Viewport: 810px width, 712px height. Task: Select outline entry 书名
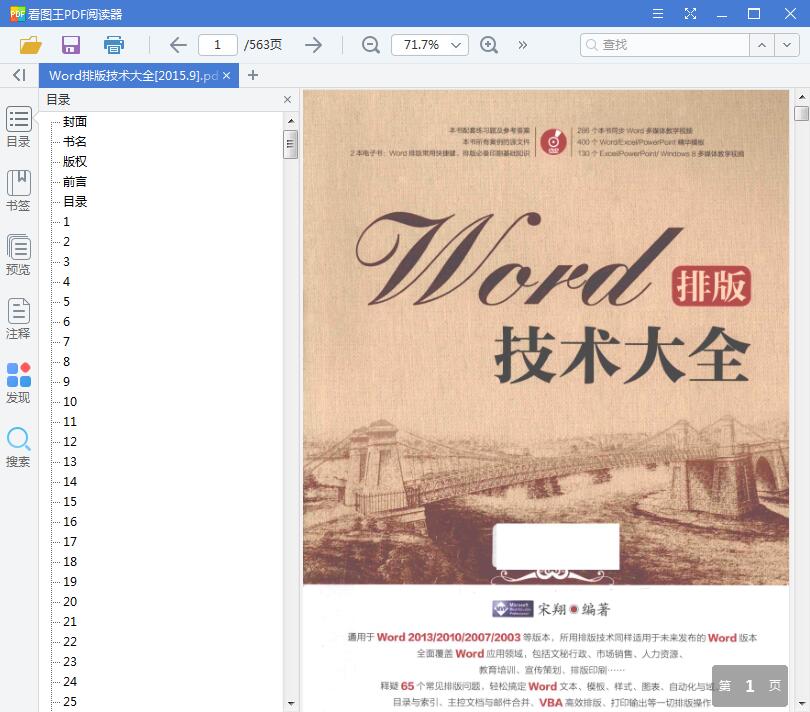click(75, 142)
